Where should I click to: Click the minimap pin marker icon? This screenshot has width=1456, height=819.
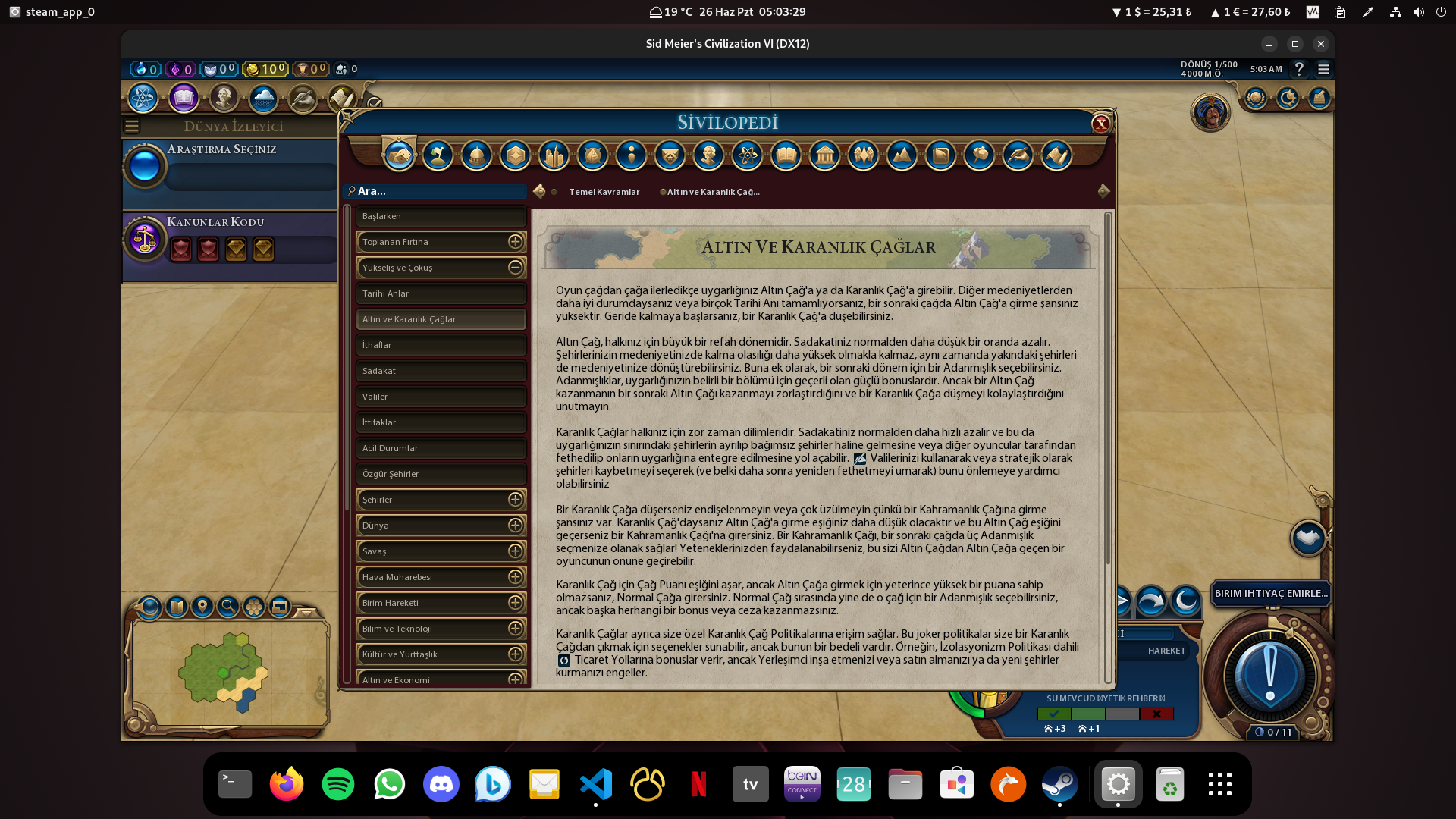tap(202, 607)
